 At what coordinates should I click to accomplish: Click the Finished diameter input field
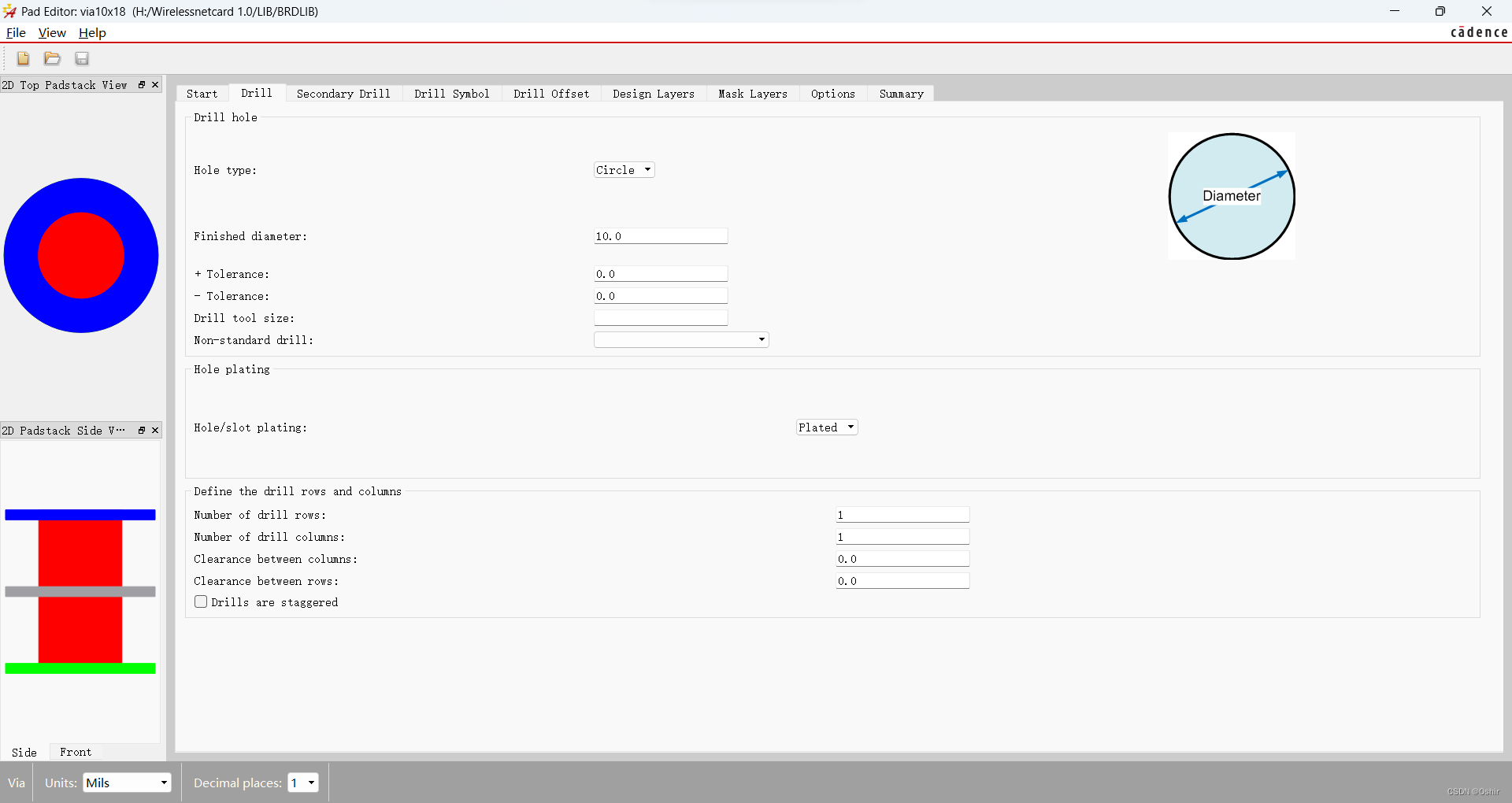660,236
